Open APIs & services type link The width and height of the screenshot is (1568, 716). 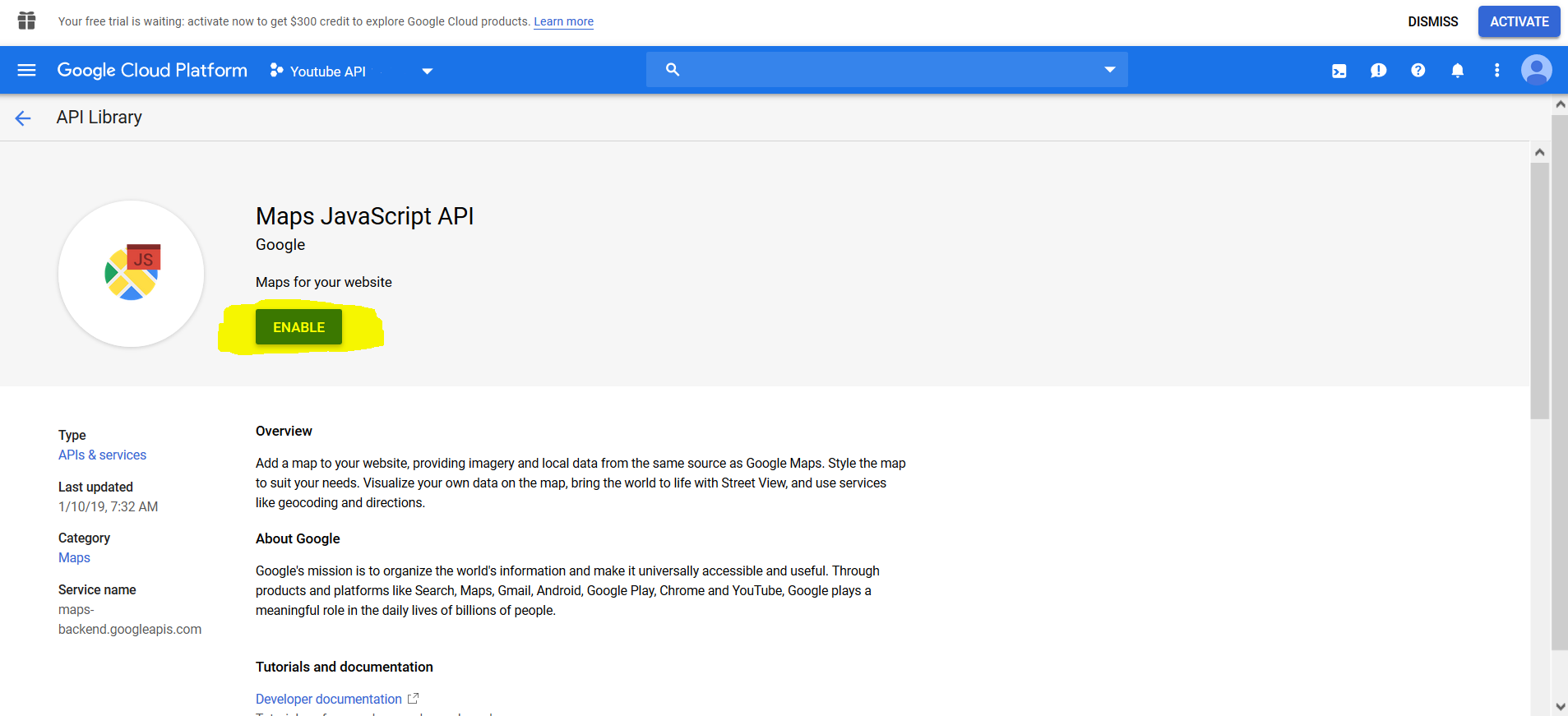coord(102,455)
